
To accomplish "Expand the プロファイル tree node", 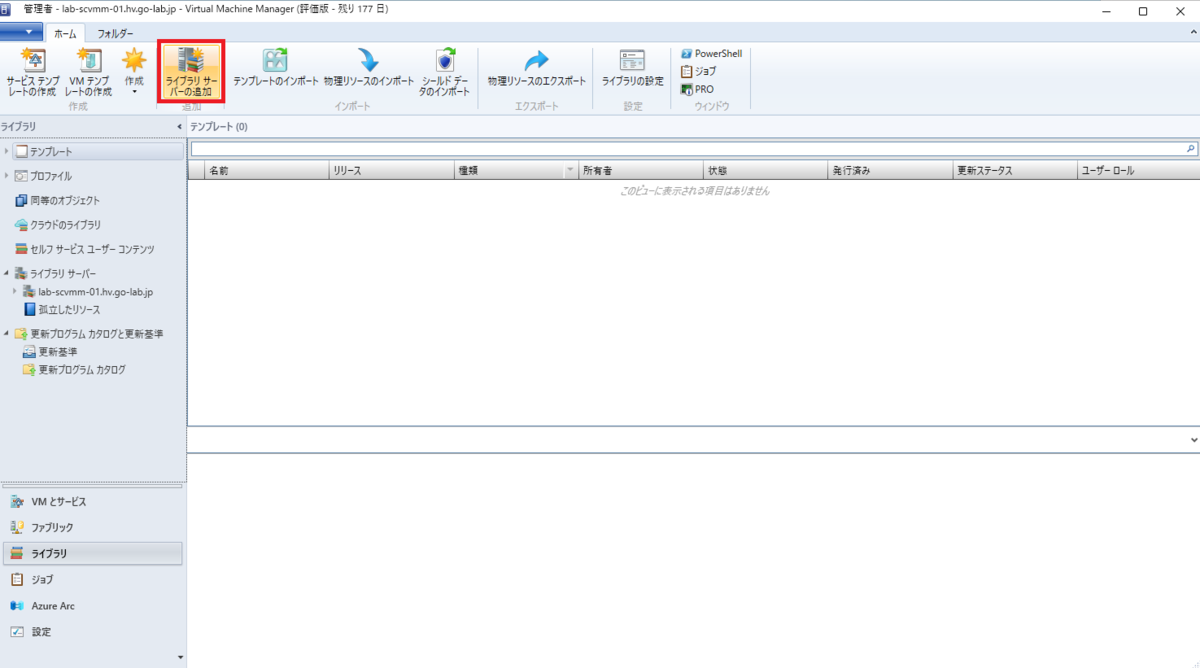I will [7, 176].
